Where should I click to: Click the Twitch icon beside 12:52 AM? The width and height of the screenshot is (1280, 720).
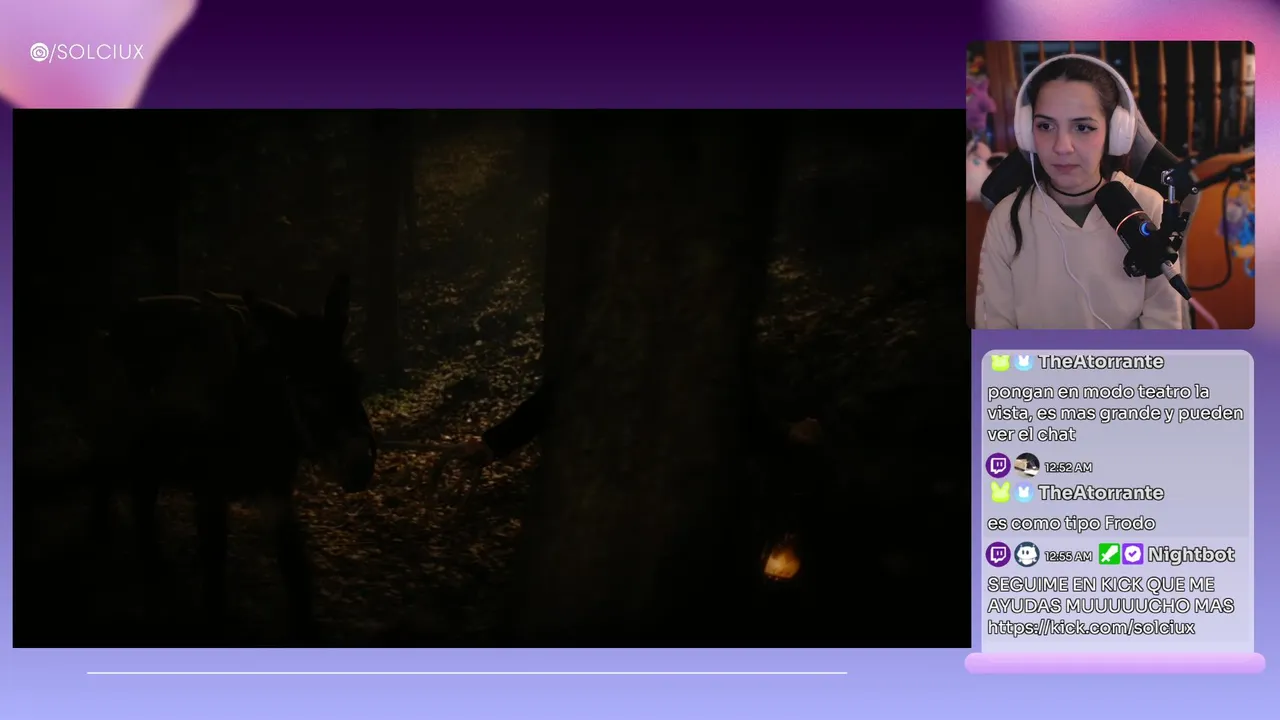click(998, 466)
